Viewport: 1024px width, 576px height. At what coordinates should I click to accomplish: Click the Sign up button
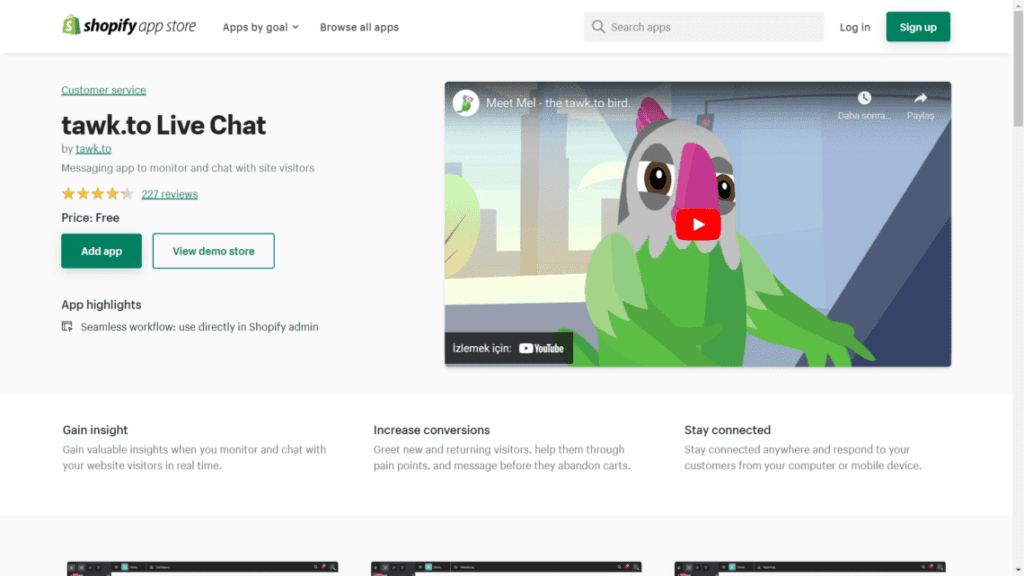click(918, 27)
